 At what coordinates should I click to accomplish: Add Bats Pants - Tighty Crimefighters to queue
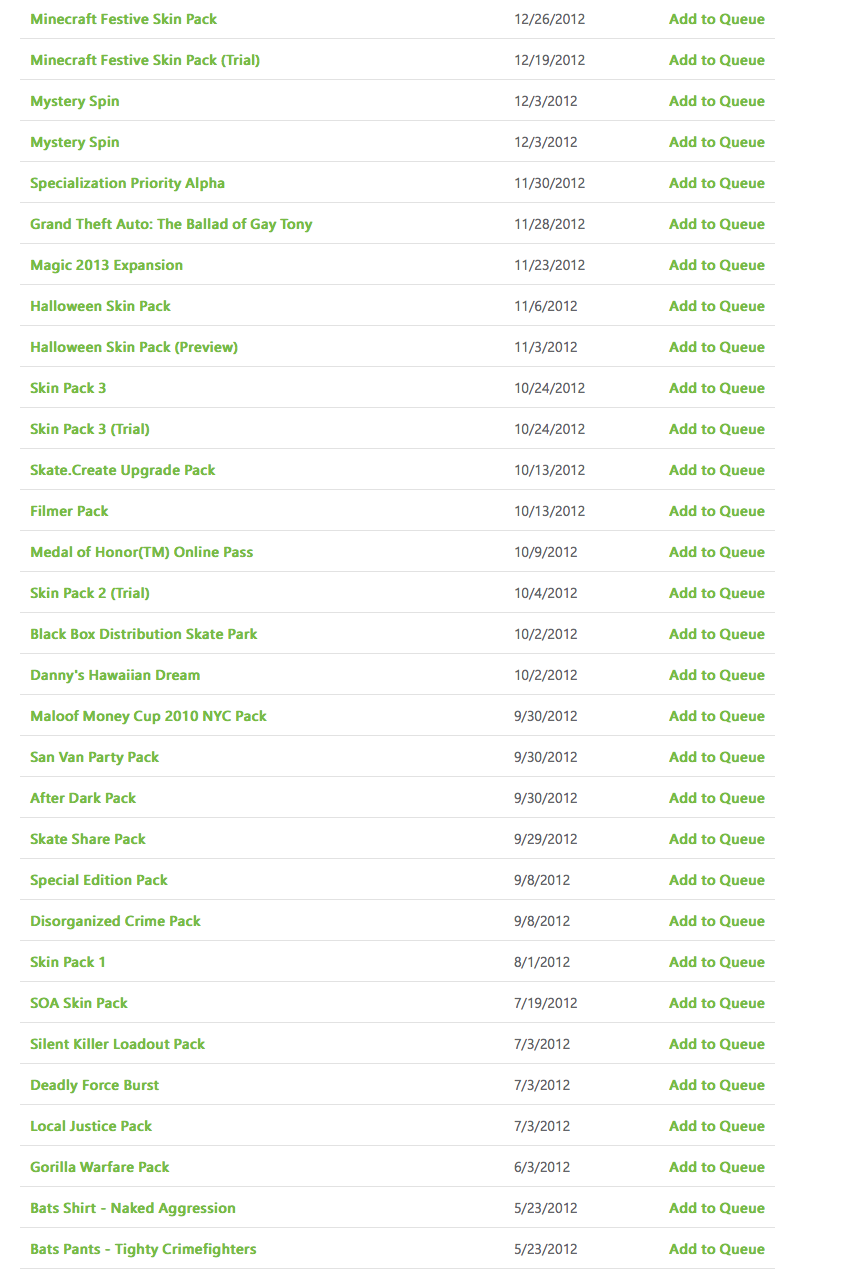pyautogui.click(x=717, y=1249)
